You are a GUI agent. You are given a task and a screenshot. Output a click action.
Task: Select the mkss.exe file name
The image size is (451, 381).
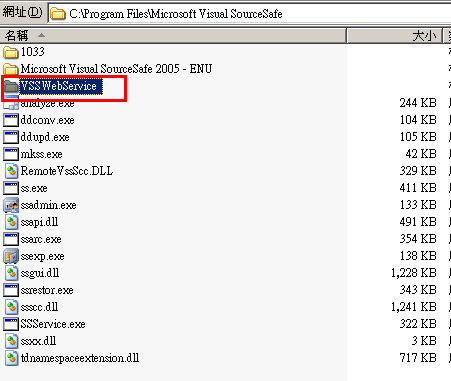[x=41, y=154]
